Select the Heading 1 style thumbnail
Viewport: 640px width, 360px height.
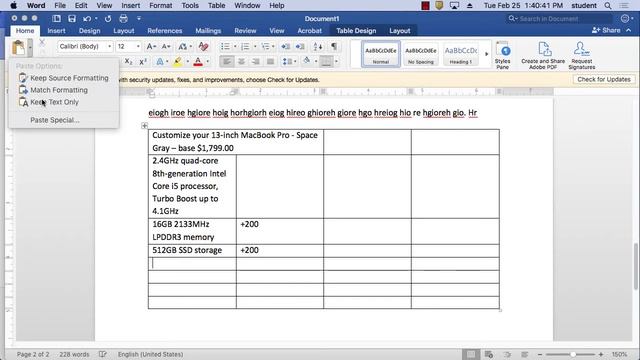pyautogui.click(x=461, y=54)
